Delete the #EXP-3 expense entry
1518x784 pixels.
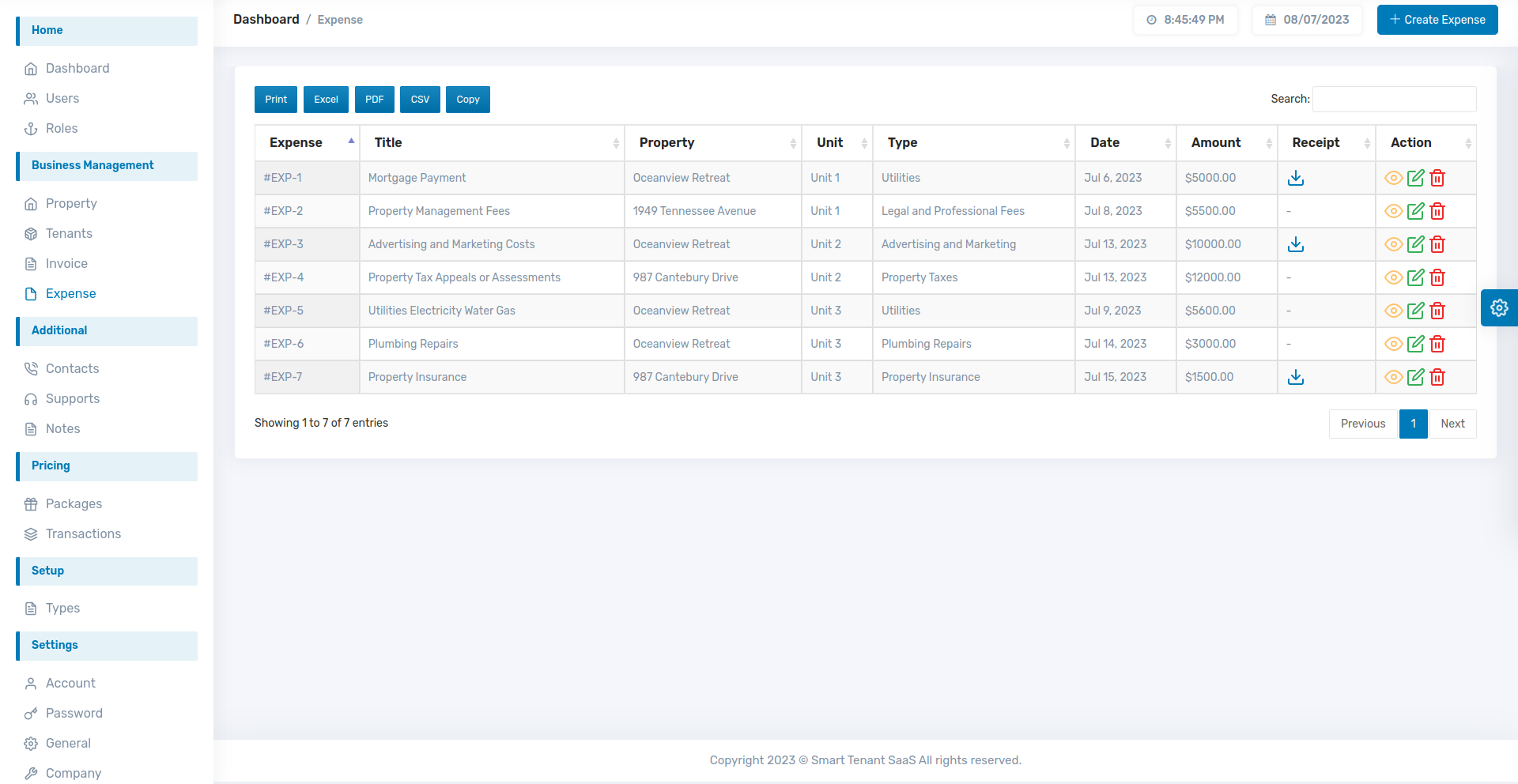point(1437,245)
